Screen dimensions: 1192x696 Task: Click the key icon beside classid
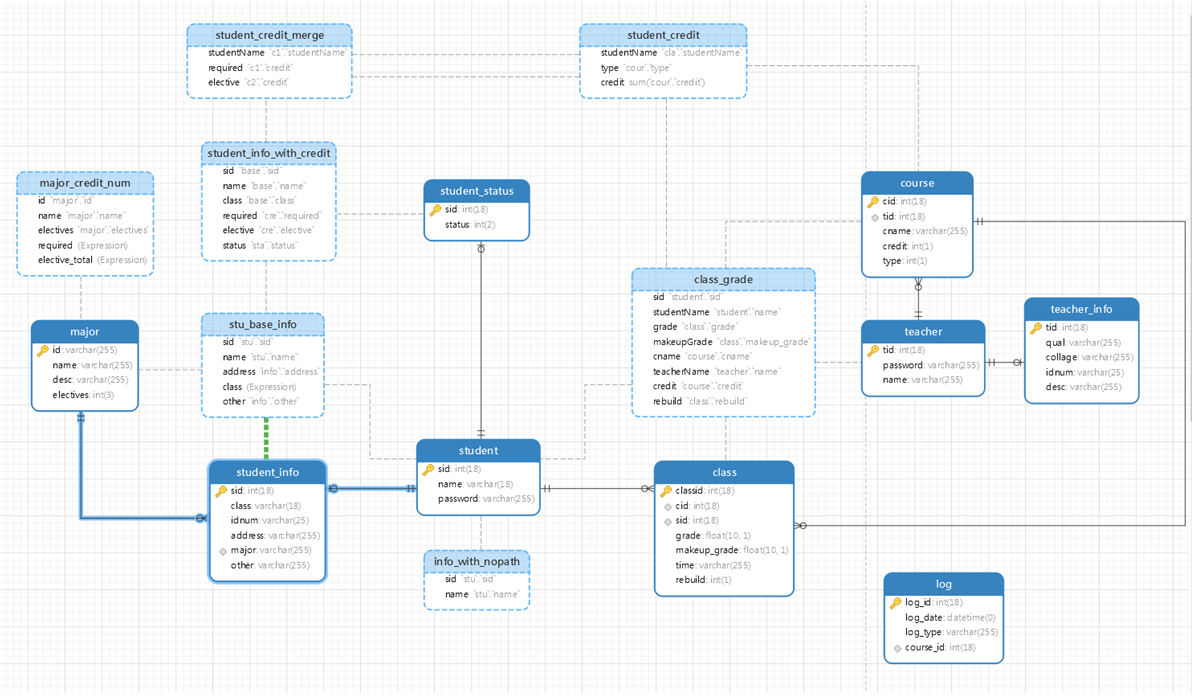click(x=667, y=491)
